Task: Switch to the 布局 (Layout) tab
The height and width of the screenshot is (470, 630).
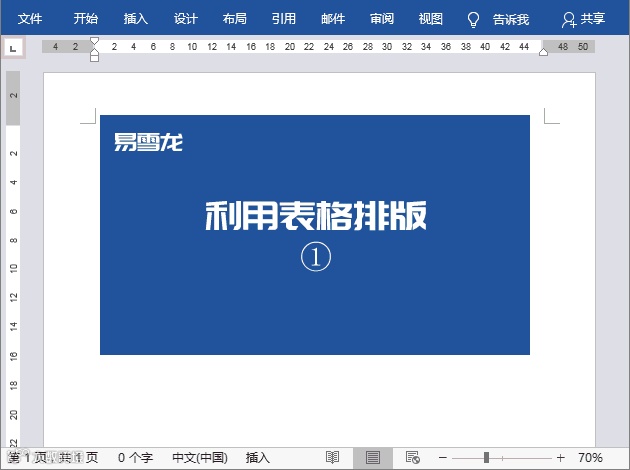Action: pyautogui.click(x=234, y=18)
